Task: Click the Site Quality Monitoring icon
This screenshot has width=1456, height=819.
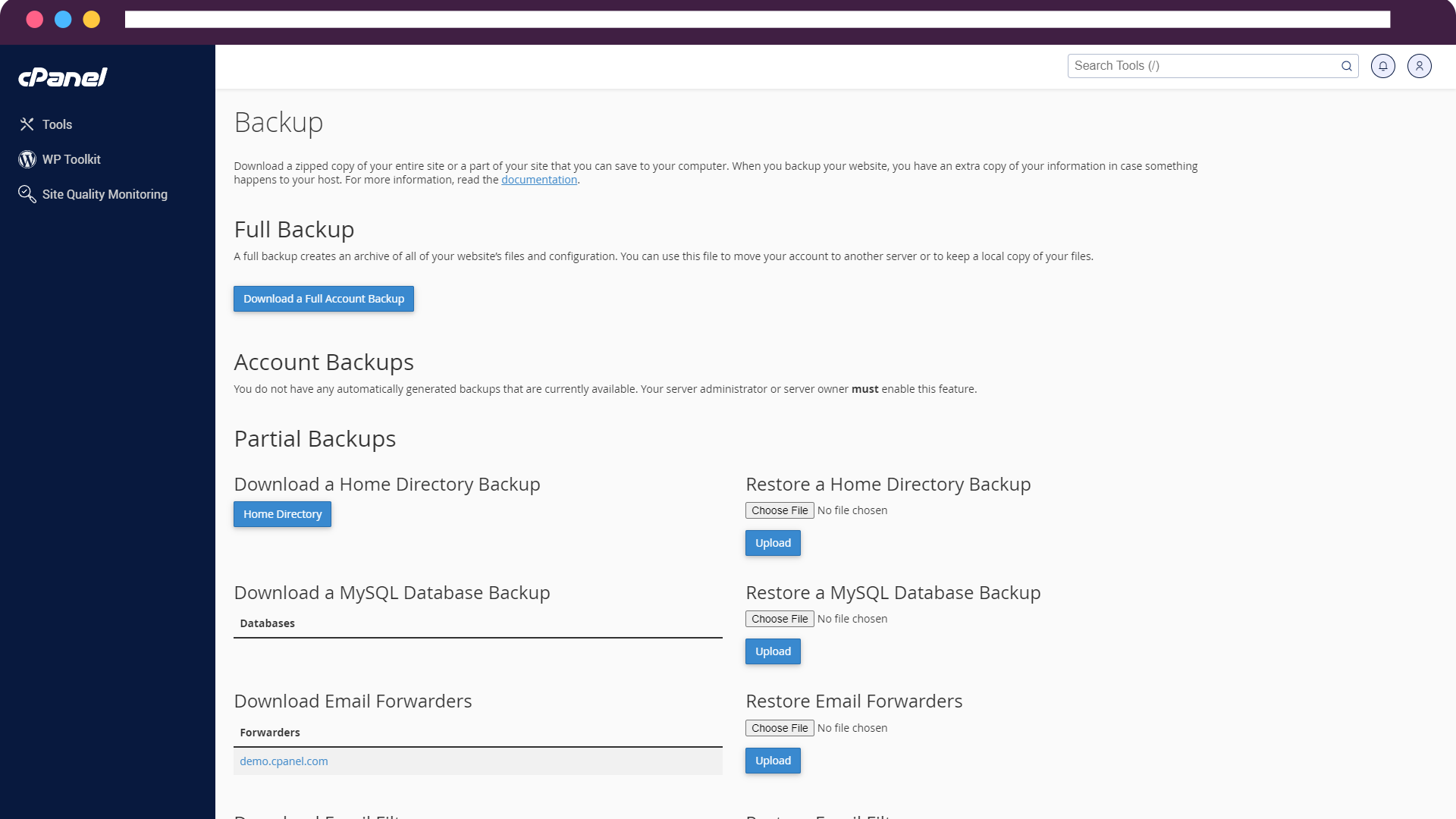Action: [27, 194]
